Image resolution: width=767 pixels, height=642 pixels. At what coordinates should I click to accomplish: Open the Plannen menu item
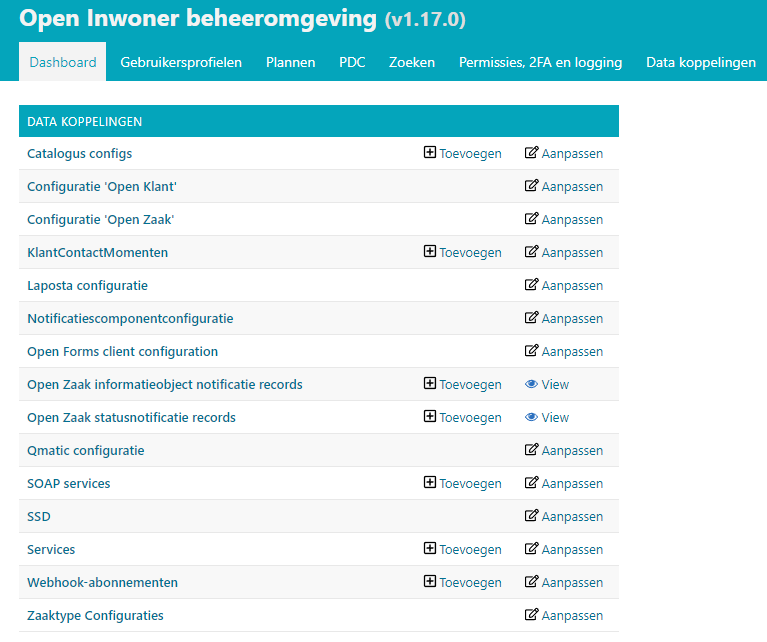[290, 62]
